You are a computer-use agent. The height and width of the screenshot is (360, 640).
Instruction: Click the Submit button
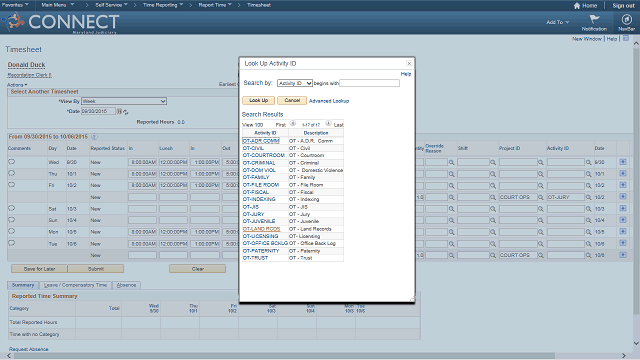pos(96,269)
